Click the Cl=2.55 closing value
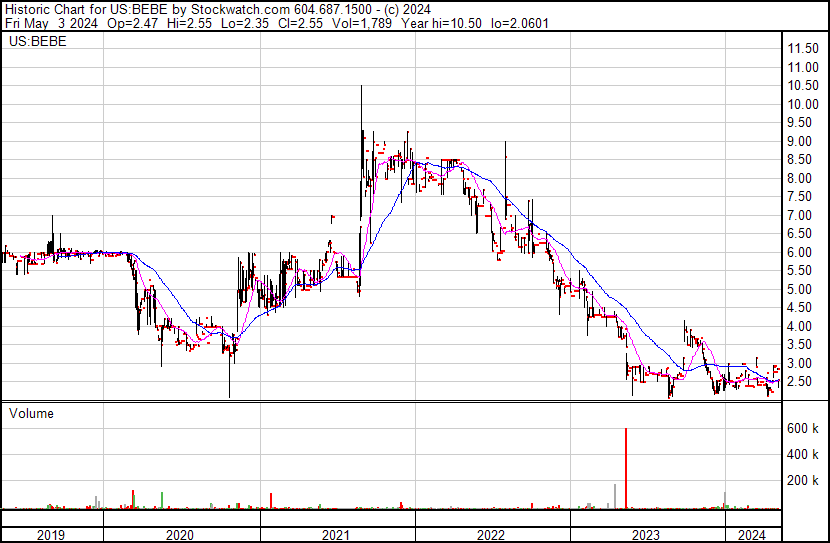This screenshot has width=830, height=543. pos(301,23)
